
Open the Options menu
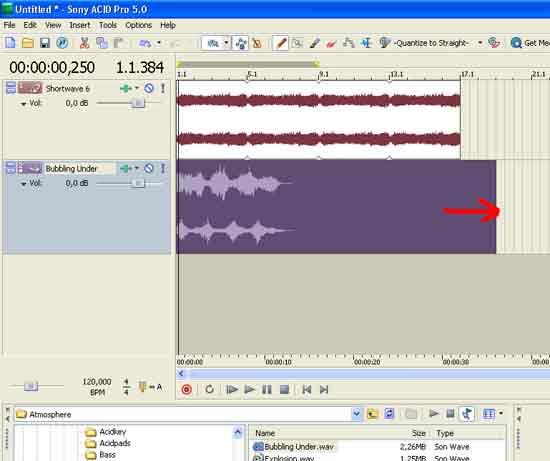139,25
